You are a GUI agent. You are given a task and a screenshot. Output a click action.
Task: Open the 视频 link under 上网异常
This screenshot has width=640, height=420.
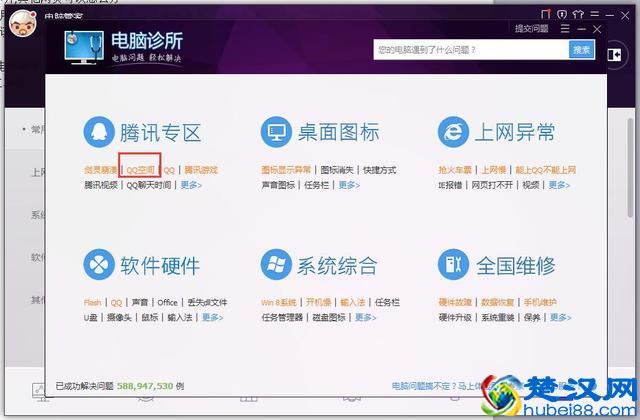pyautogui.click(x=531, y=185)
